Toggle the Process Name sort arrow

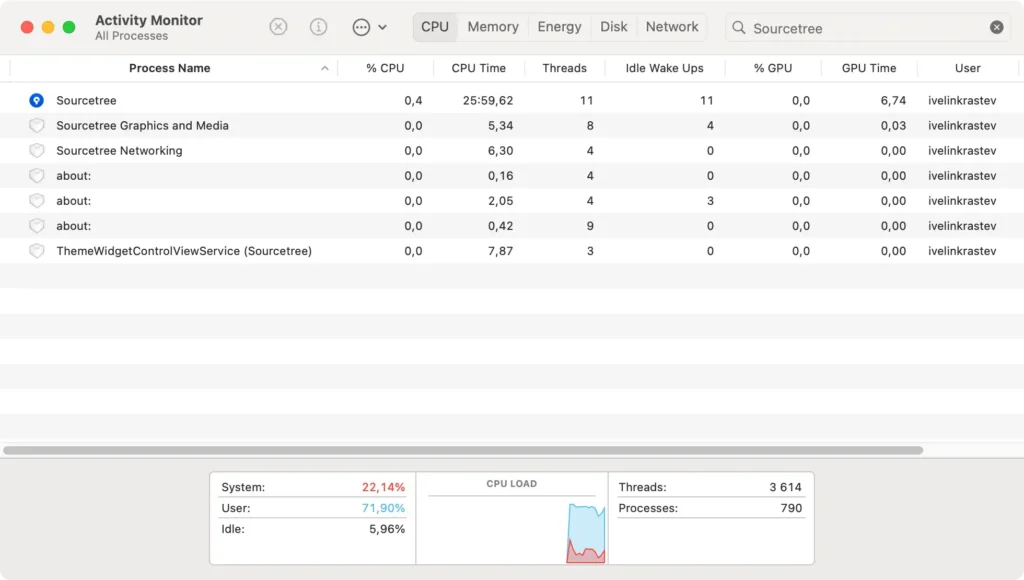[x=325, y=68]
